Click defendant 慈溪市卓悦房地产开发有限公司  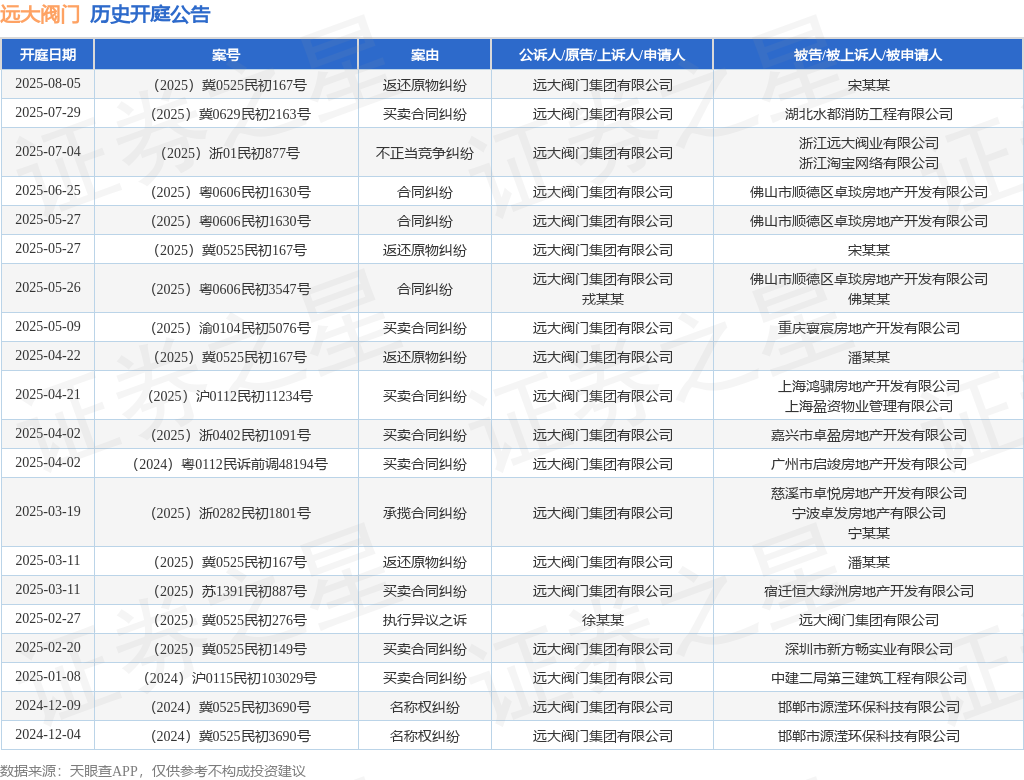click(x=869, y=493)
